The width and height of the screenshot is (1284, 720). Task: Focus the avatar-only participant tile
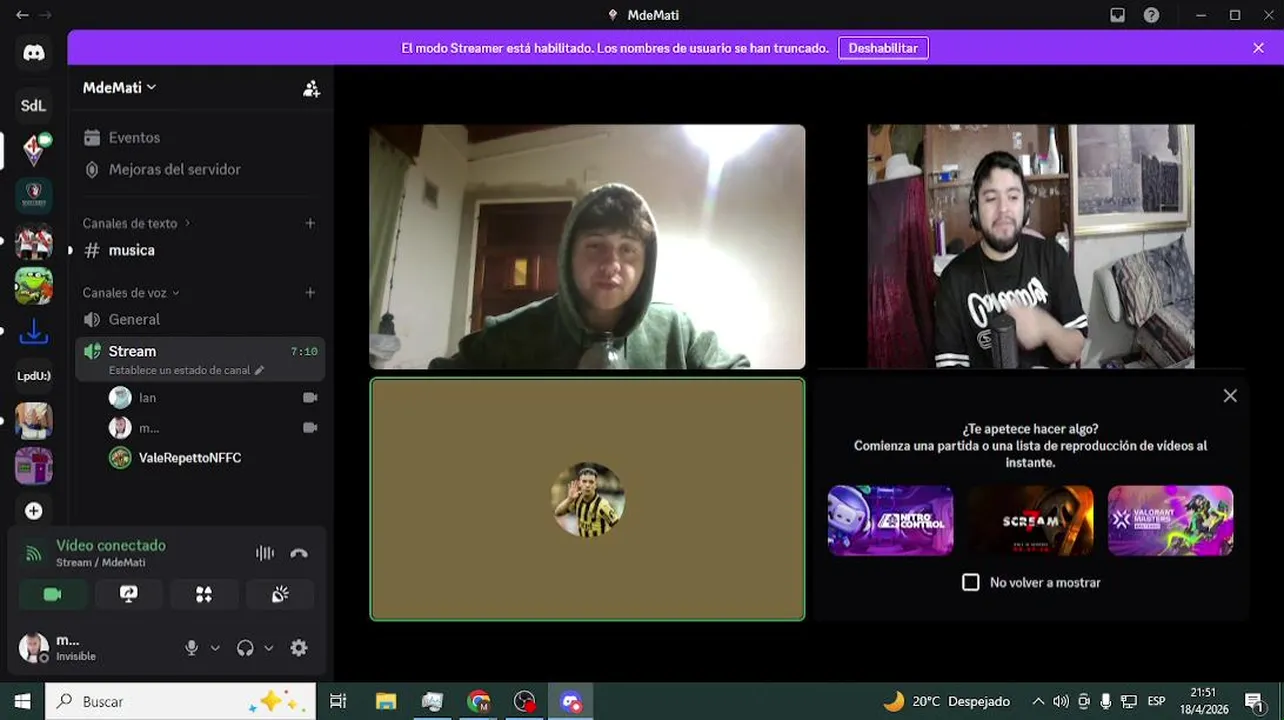[587, 499]
